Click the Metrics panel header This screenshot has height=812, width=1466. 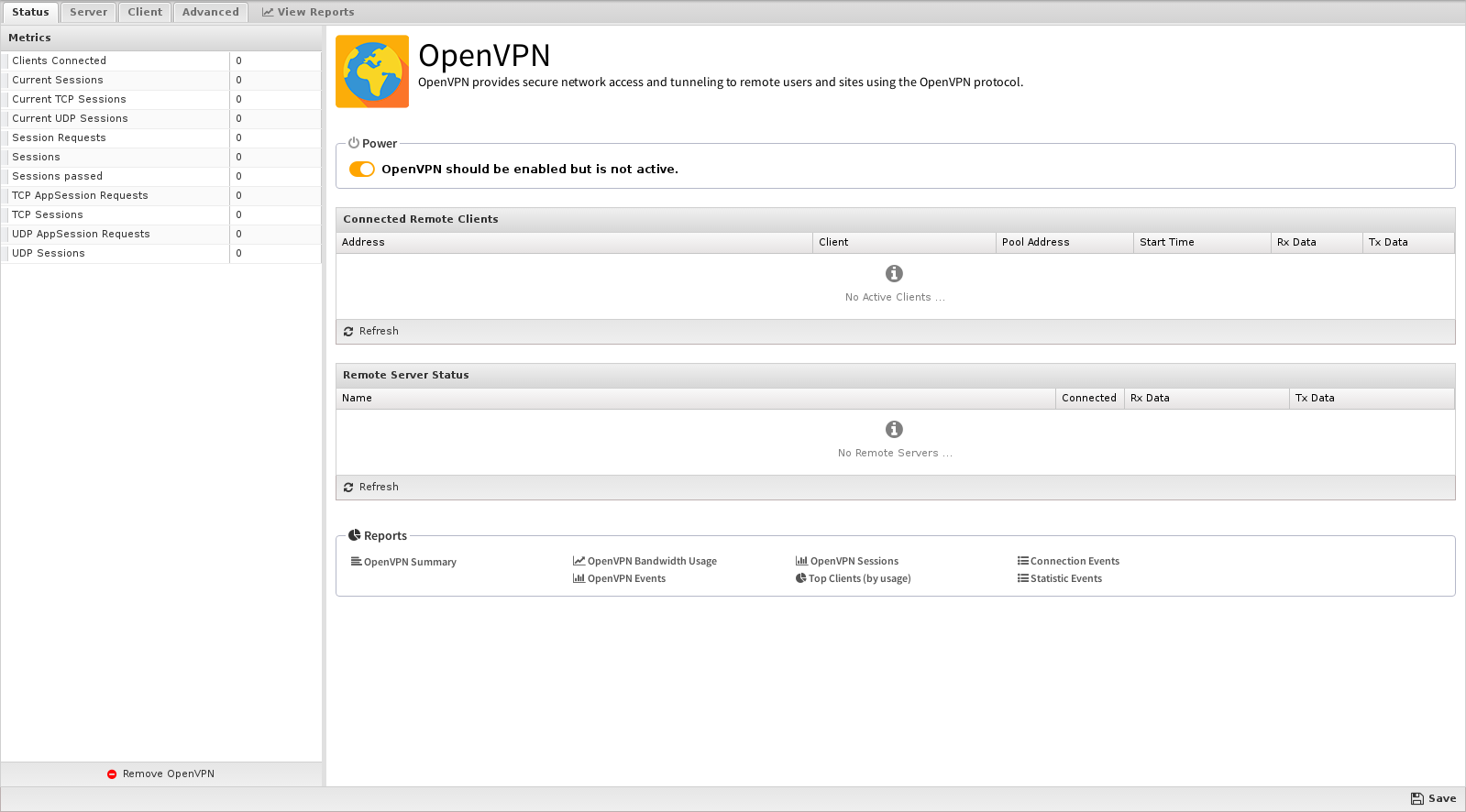point(161,38)
